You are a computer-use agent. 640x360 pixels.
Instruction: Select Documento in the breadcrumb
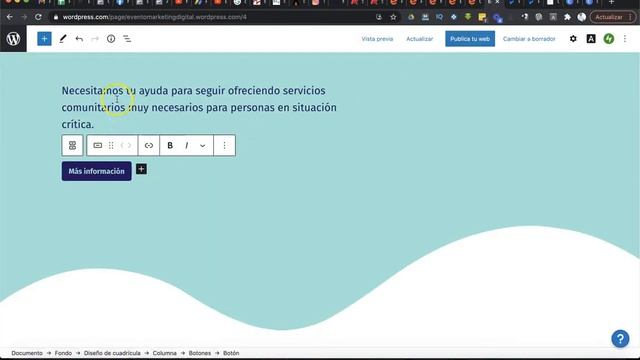27,353
